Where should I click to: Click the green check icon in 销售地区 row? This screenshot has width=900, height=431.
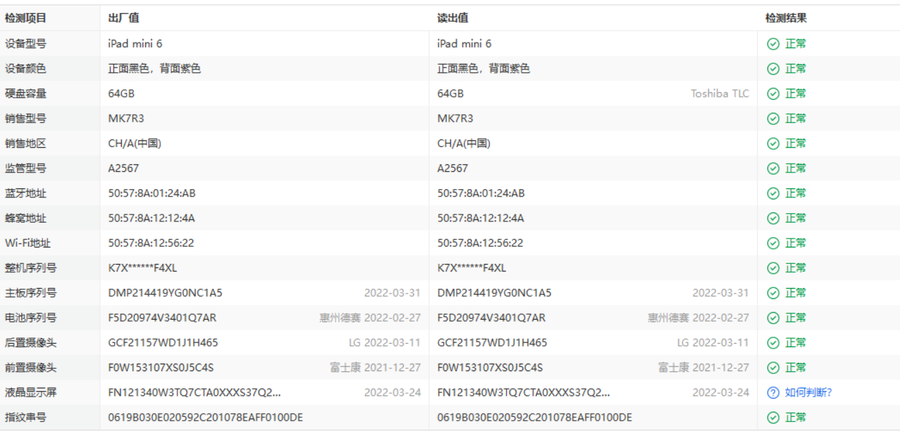tap(773, 143)
